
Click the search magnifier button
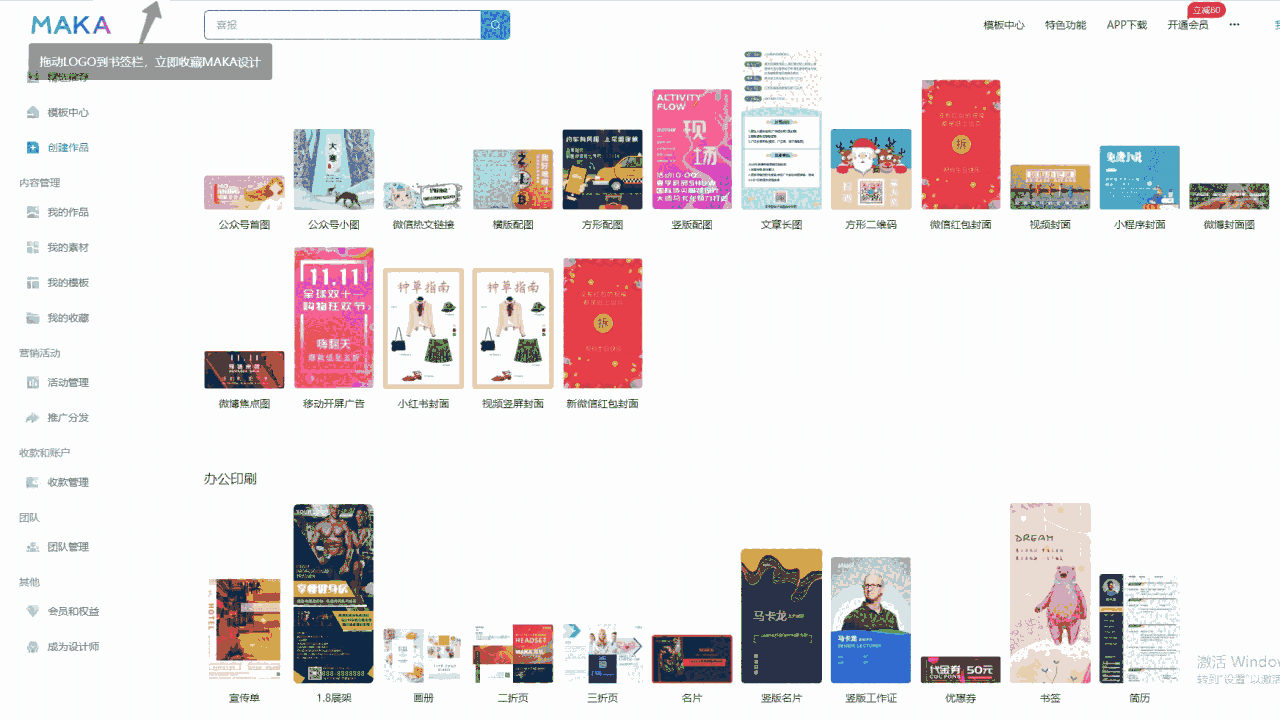[x=495, y=25]
